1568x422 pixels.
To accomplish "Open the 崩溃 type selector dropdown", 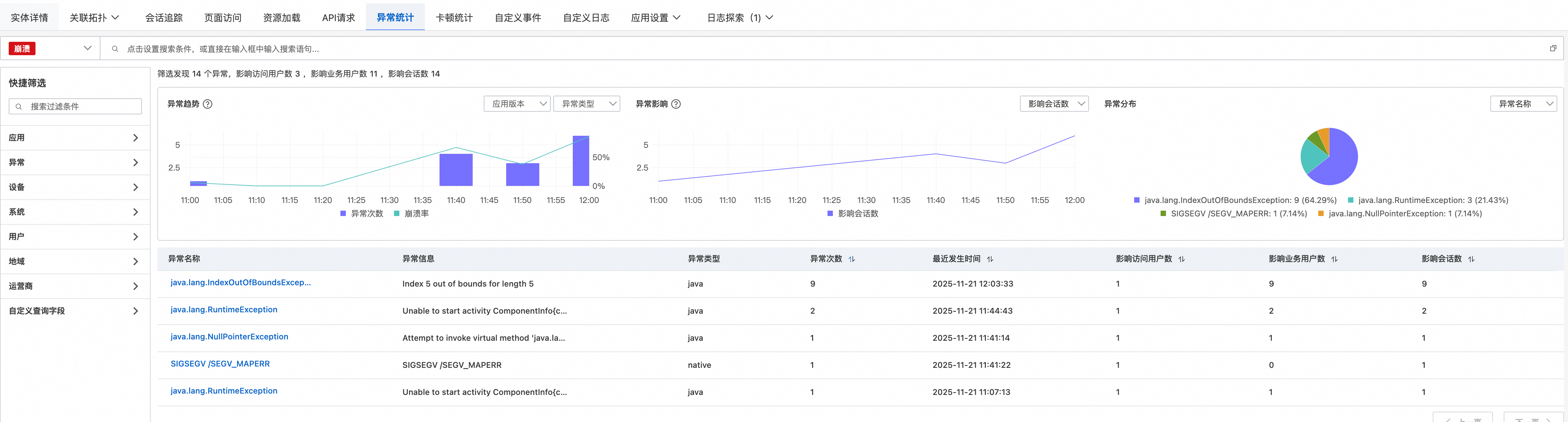I will 51,48.
